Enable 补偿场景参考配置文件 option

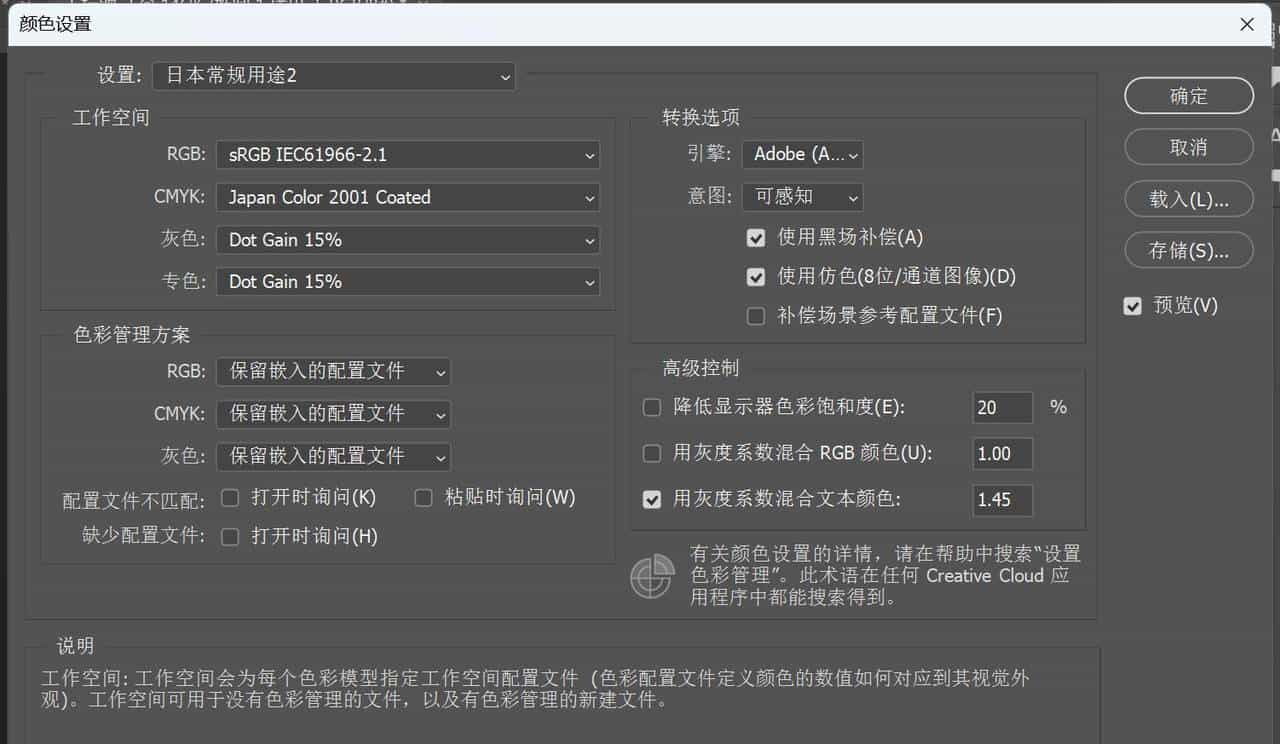pyautogui.click(x=756, y=315)
